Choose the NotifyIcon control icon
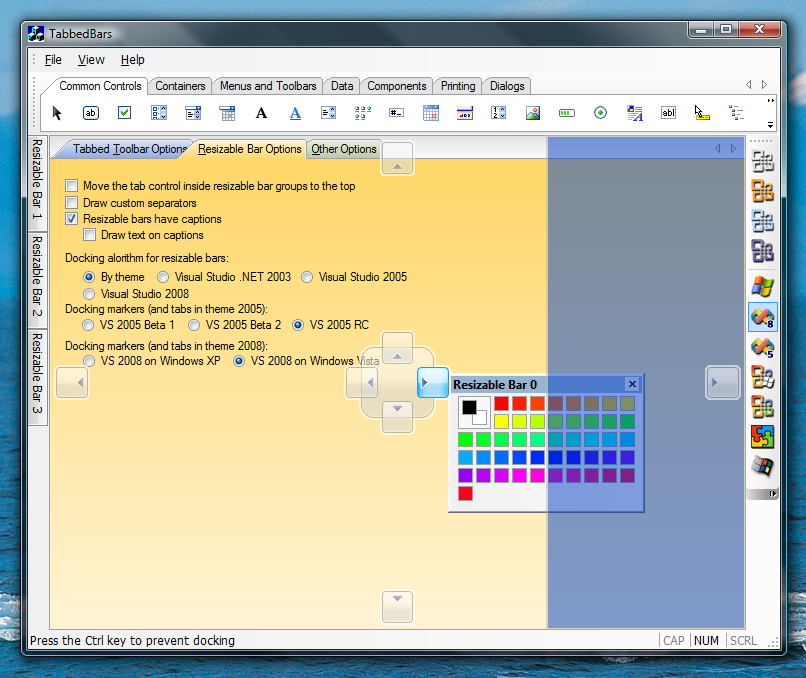Screen dimensions: 806x678 (465, 113)
